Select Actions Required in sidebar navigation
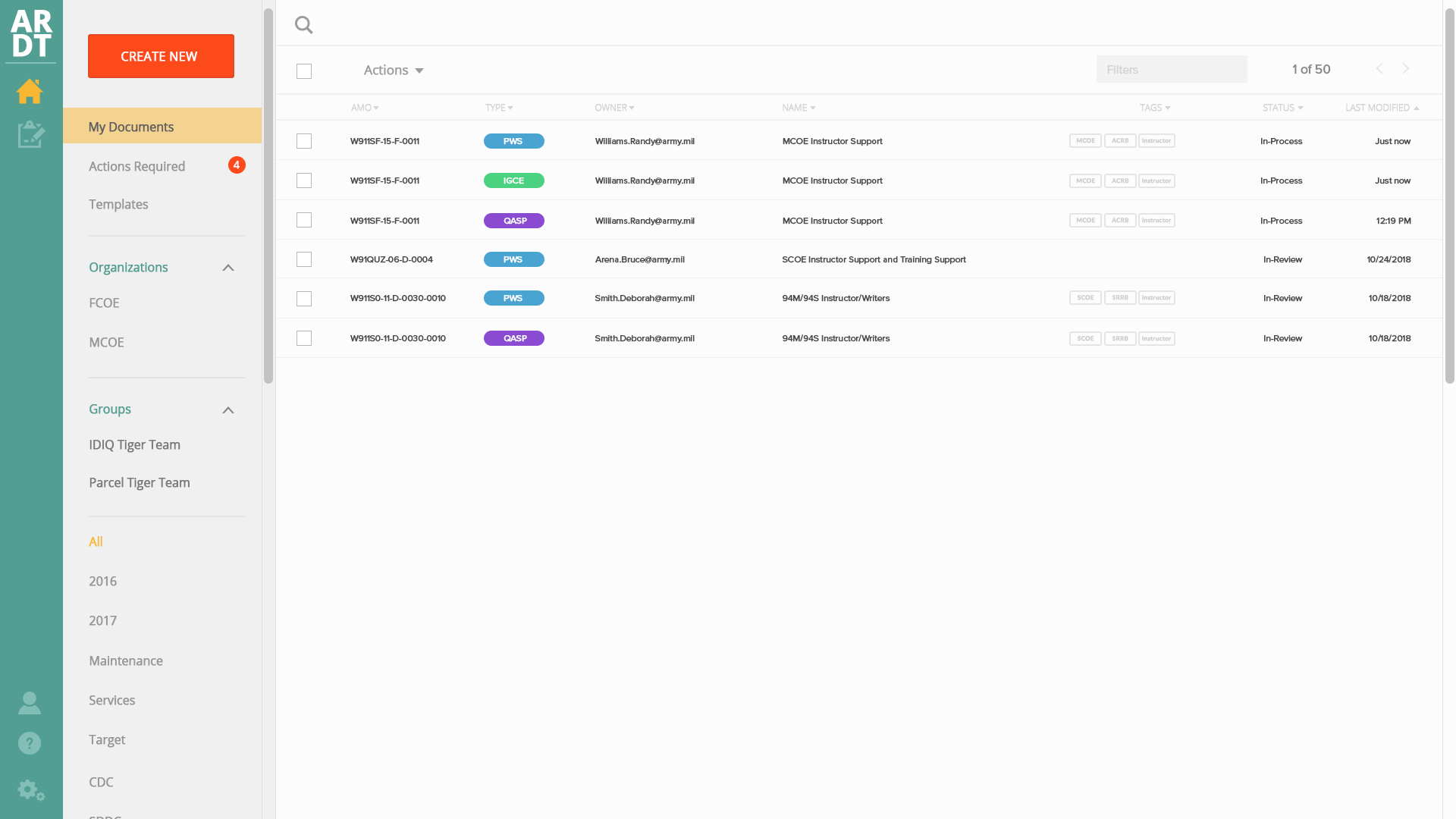The width and height of the screenshot is (1456, 819). tap(137, 166)
